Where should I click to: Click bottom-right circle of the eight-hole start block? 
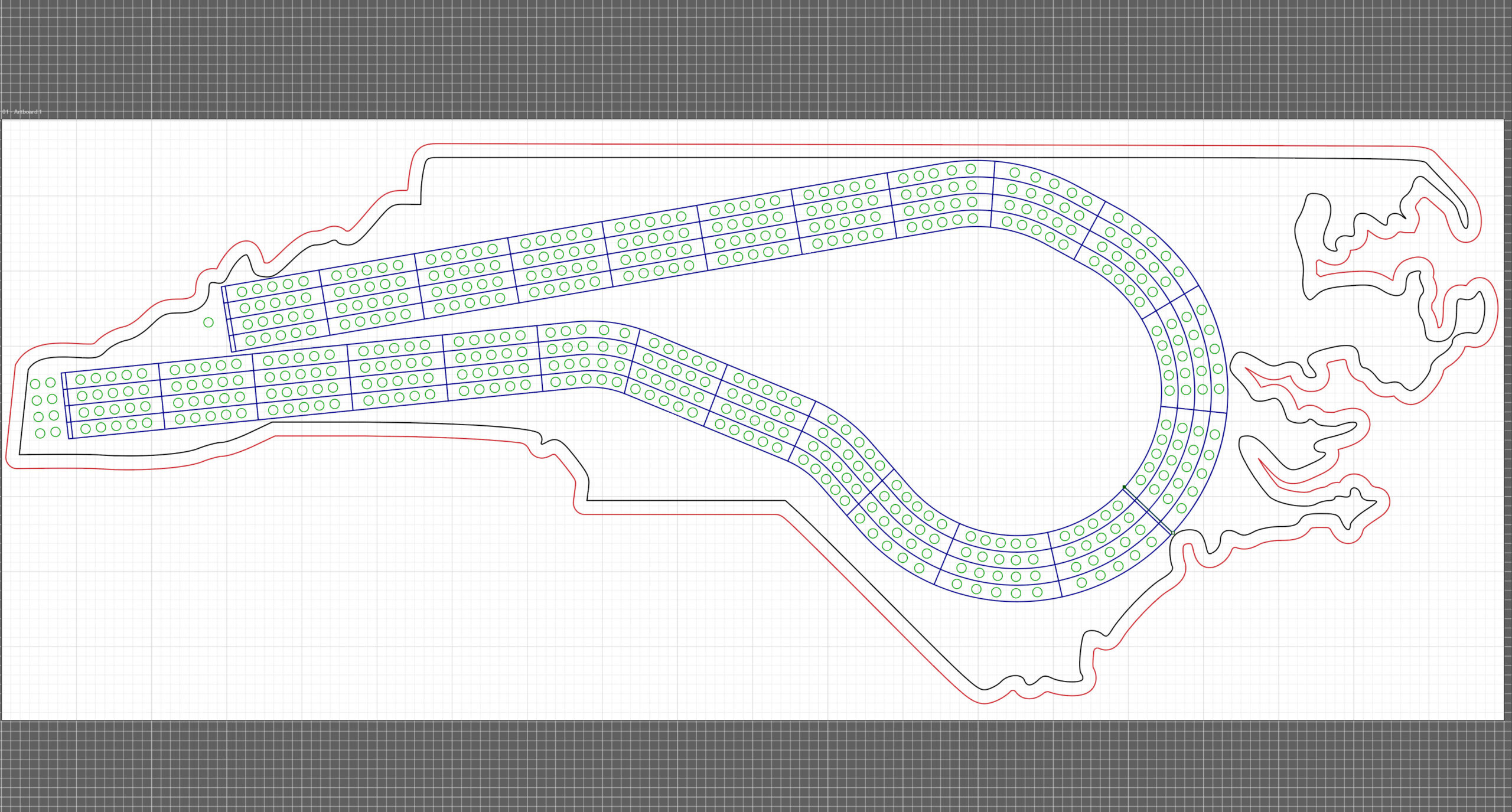[56, 432]
